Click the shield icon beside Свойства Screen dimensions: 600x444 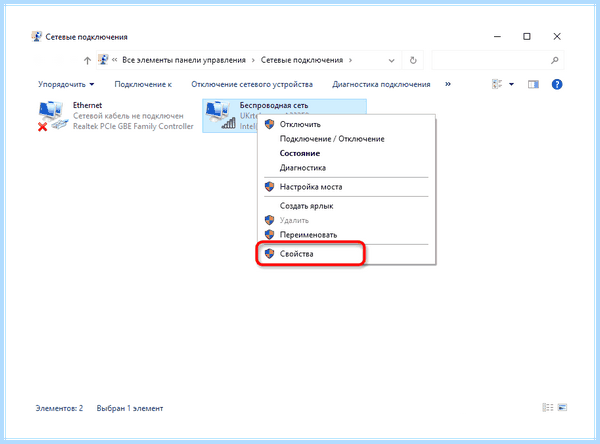tap(269, 253)
